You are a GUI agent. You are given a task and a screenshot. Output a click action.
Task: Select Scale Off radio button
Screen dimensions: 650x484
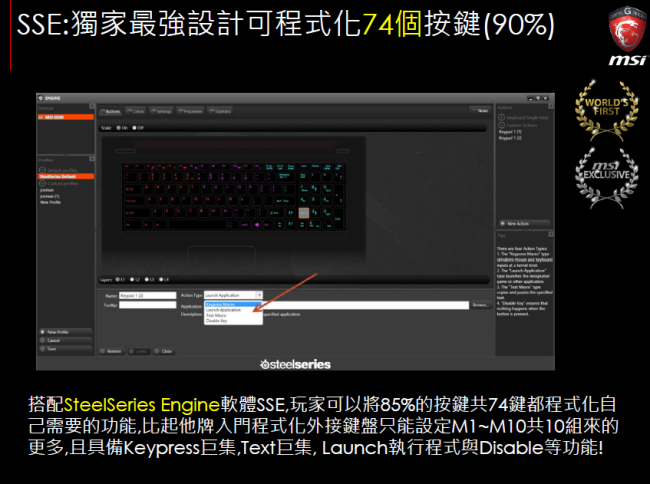tap(134, 128)
